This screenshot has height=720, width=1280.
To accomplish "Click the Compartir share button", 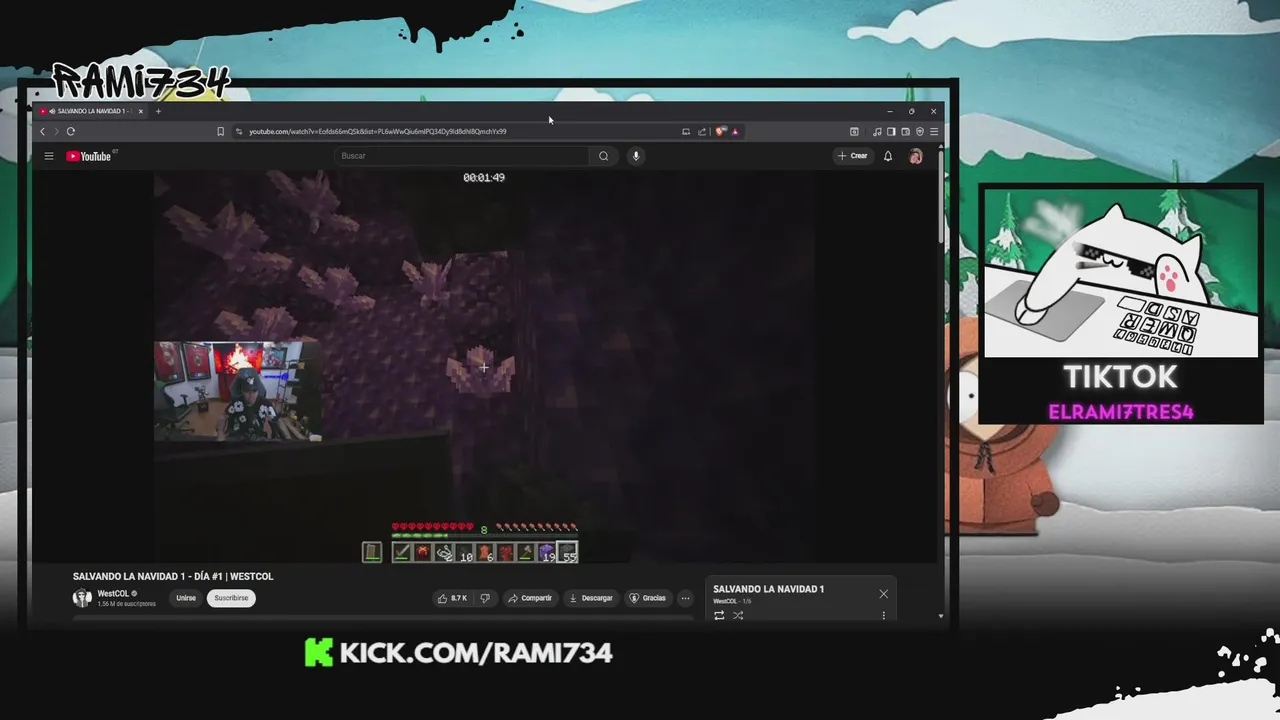I will click(530, 598).
